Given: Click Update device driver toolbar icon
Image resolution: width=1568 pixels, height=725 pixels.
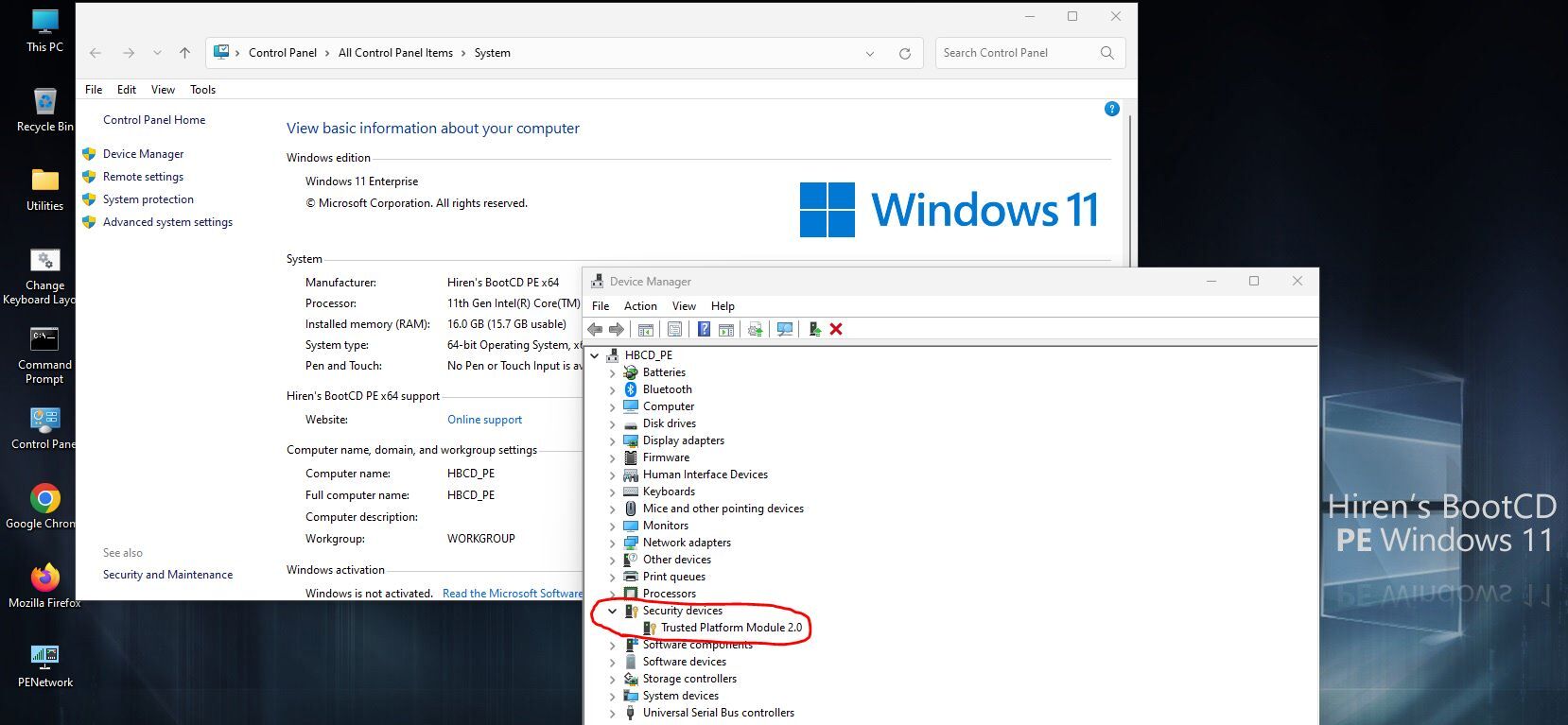Looking at the screenshot, I should point(755,329).
